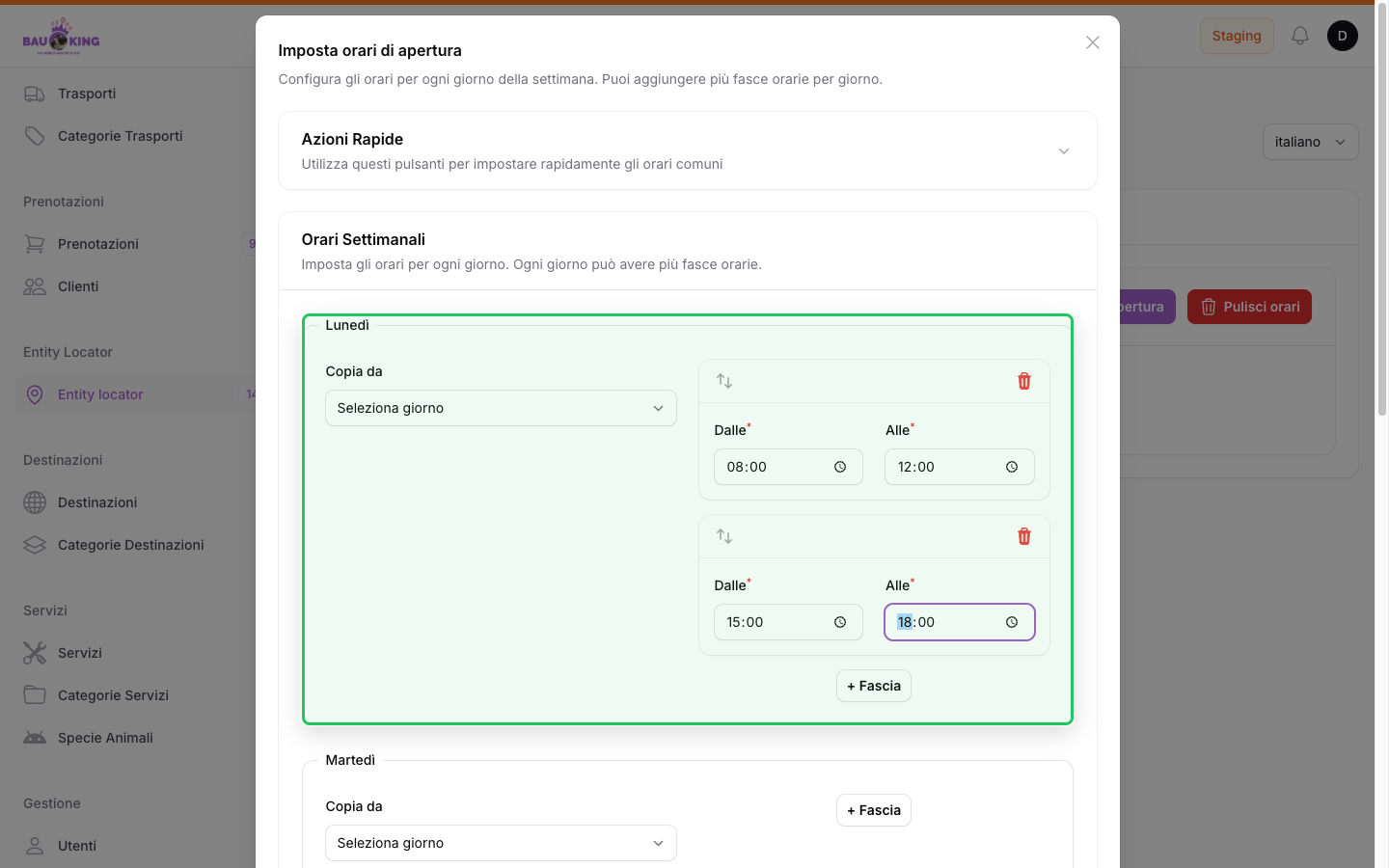Click reorder arrows on the 08:00 slot
Screen dimensions: 1389x868
pyautogui.click(x=724, y=381)
